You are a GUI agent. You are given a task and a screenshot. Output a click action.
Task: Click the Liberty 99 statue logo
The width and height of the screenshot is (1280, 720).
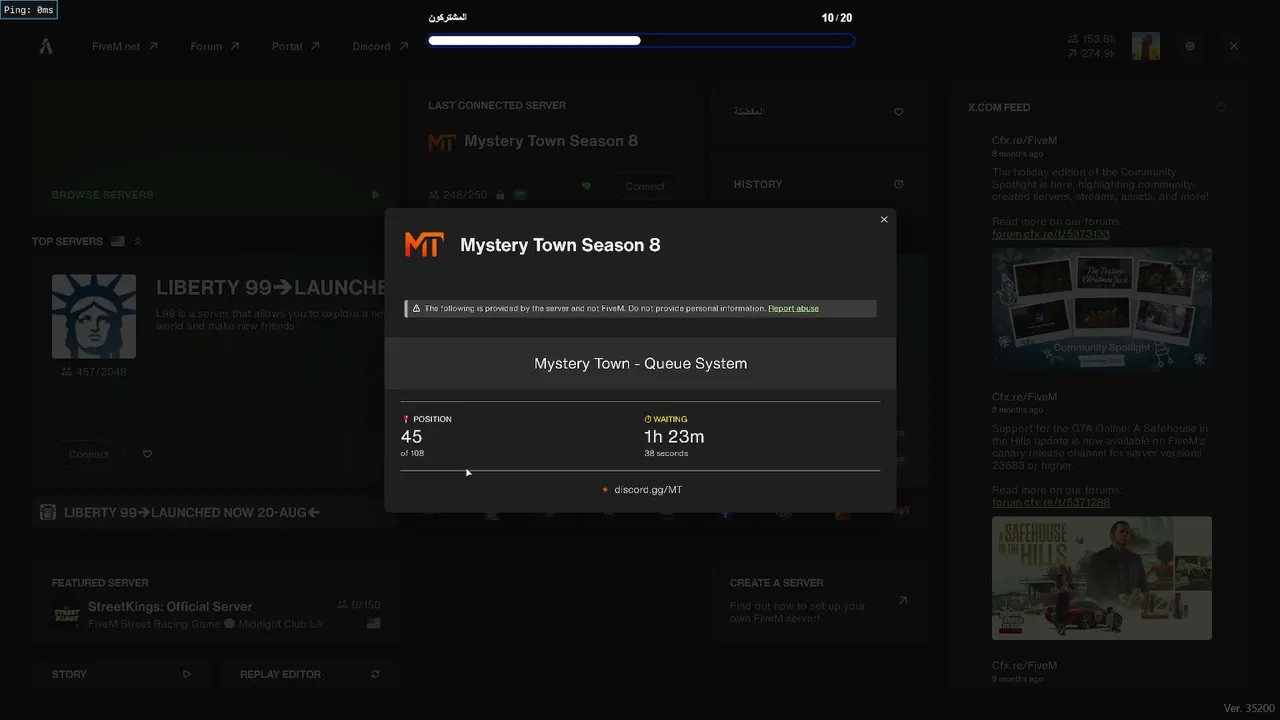[94, 316]
